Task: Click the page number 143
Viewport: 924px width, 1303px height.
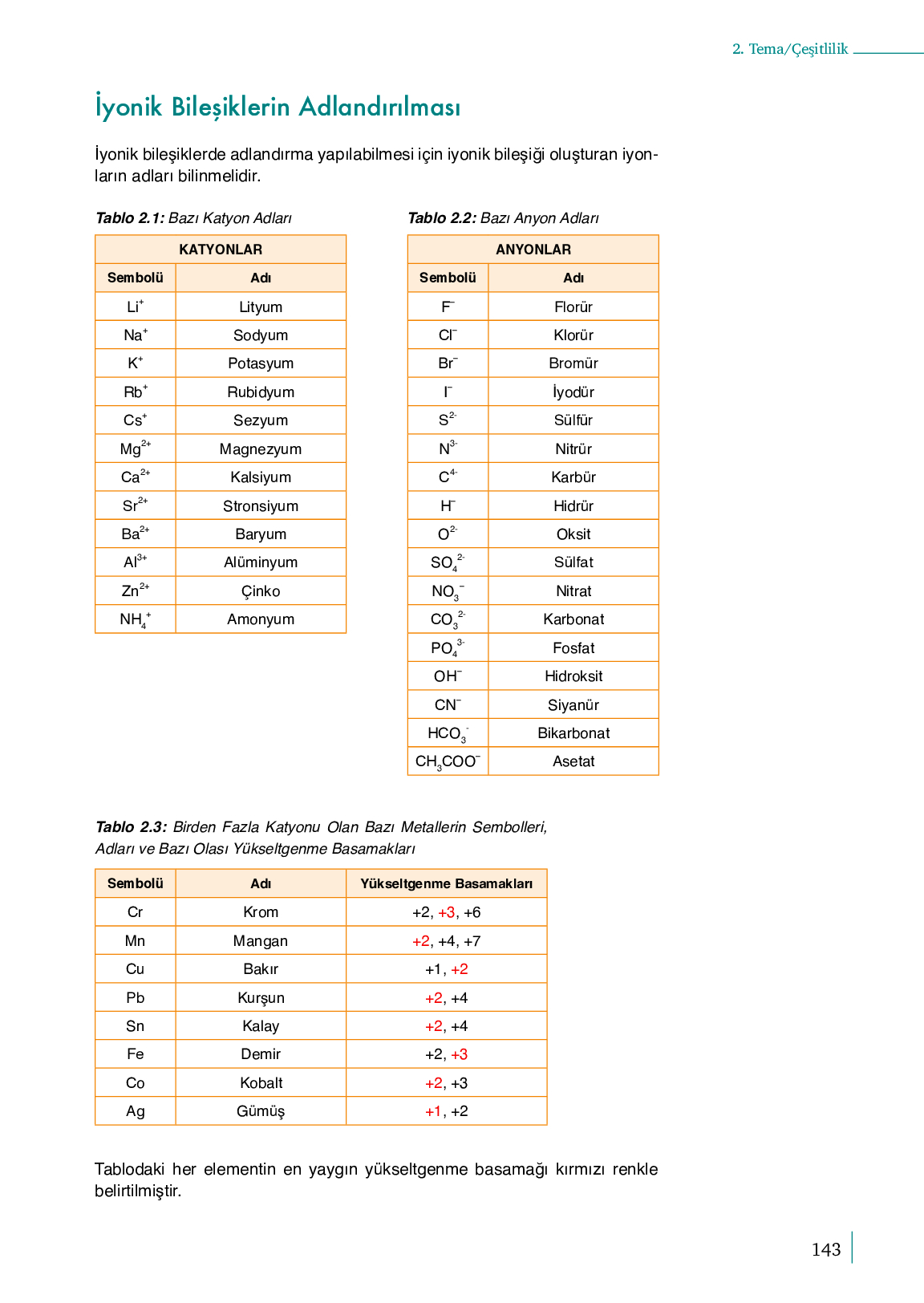Action: click(x=825, y=1249)
